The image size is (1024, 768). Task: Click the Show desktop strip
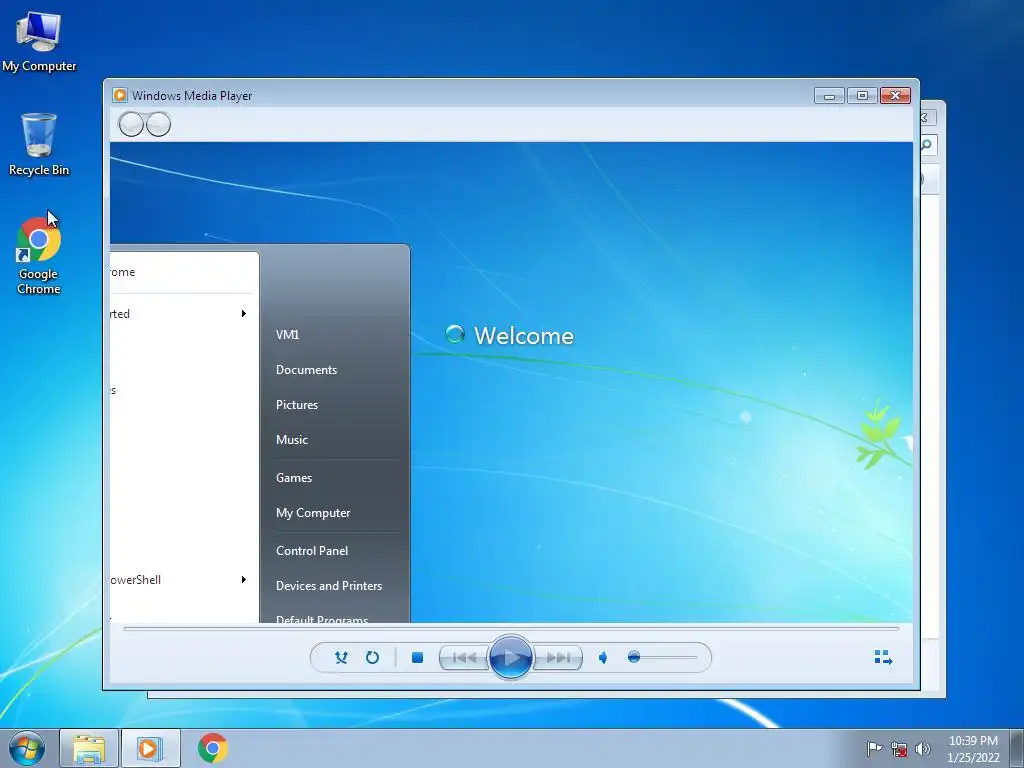point(1017,748)
